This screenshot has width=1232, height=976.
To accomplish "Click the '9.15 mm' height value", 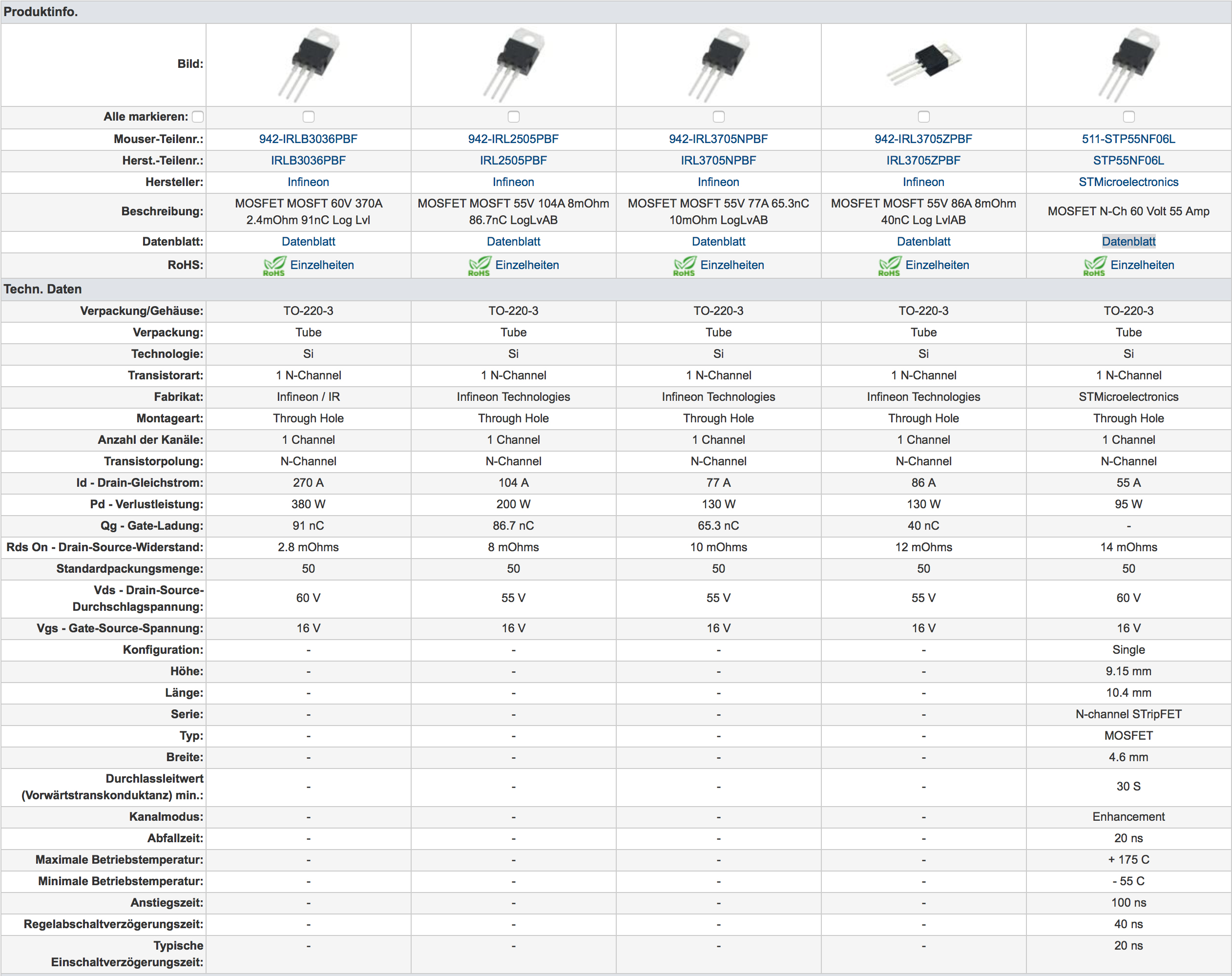I will click(1129, 671).
